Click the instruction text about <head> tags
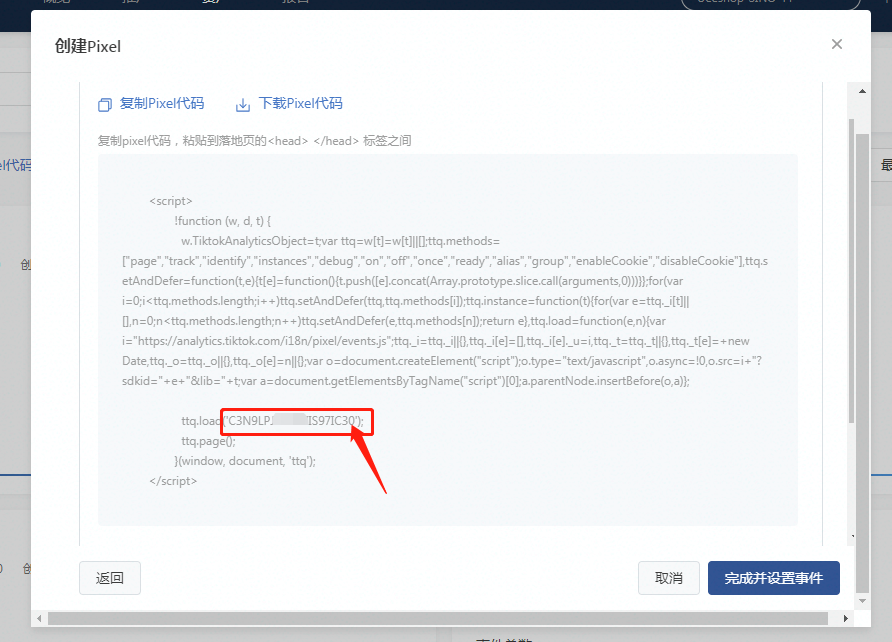 [254, 141]
